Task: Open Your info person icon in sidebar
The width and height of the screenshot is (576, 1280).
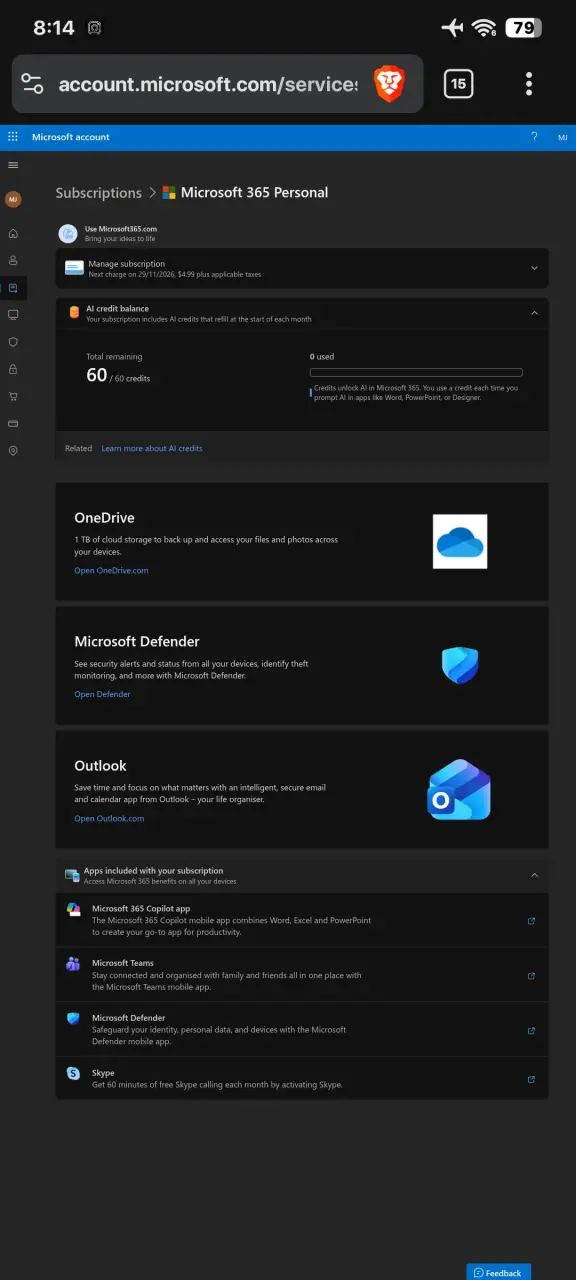Action: (13, 260)
